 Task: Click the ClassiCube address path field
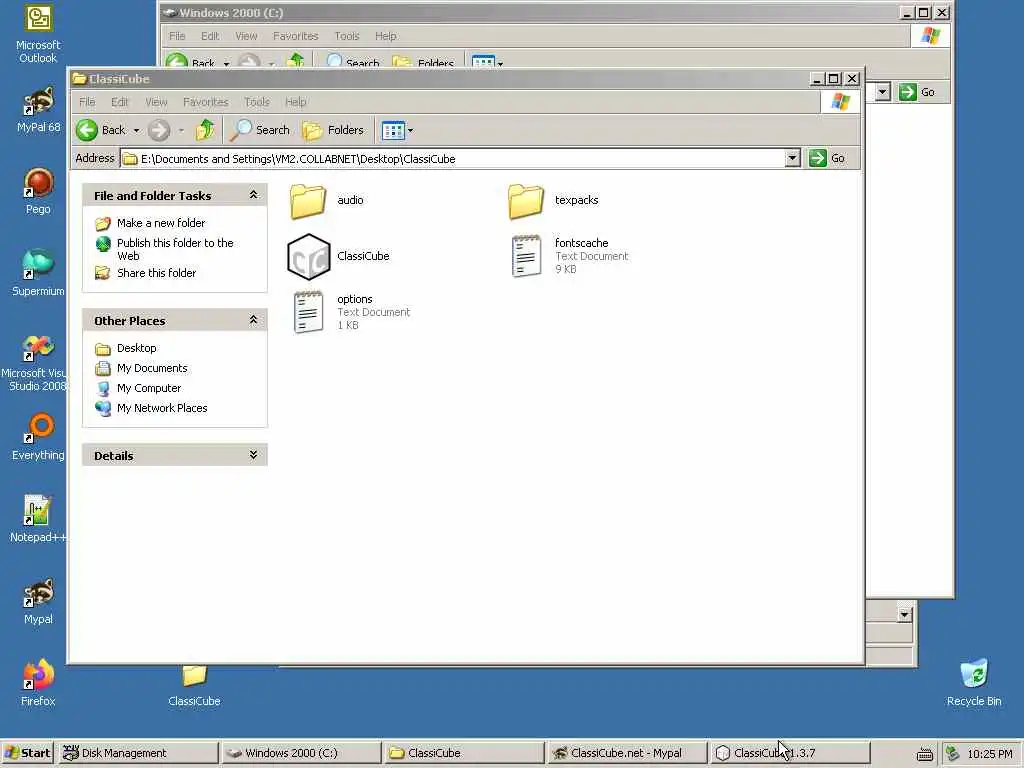453,159
